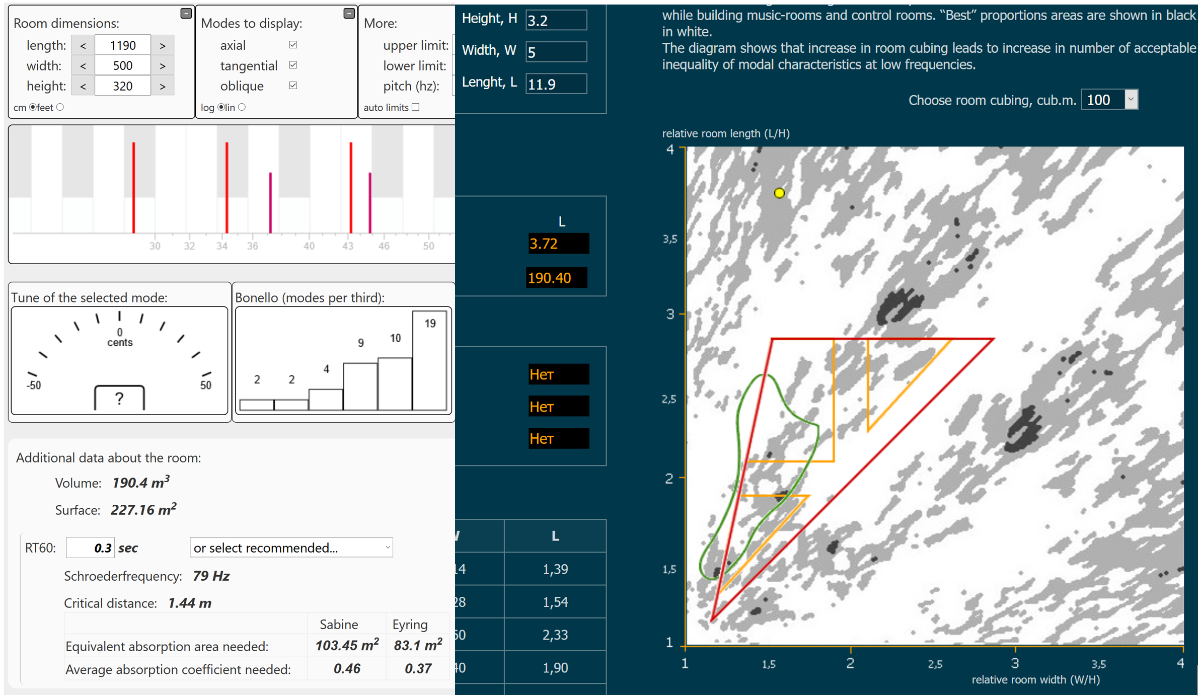Open the RT60 recommended values dropdown

(291, 548)
